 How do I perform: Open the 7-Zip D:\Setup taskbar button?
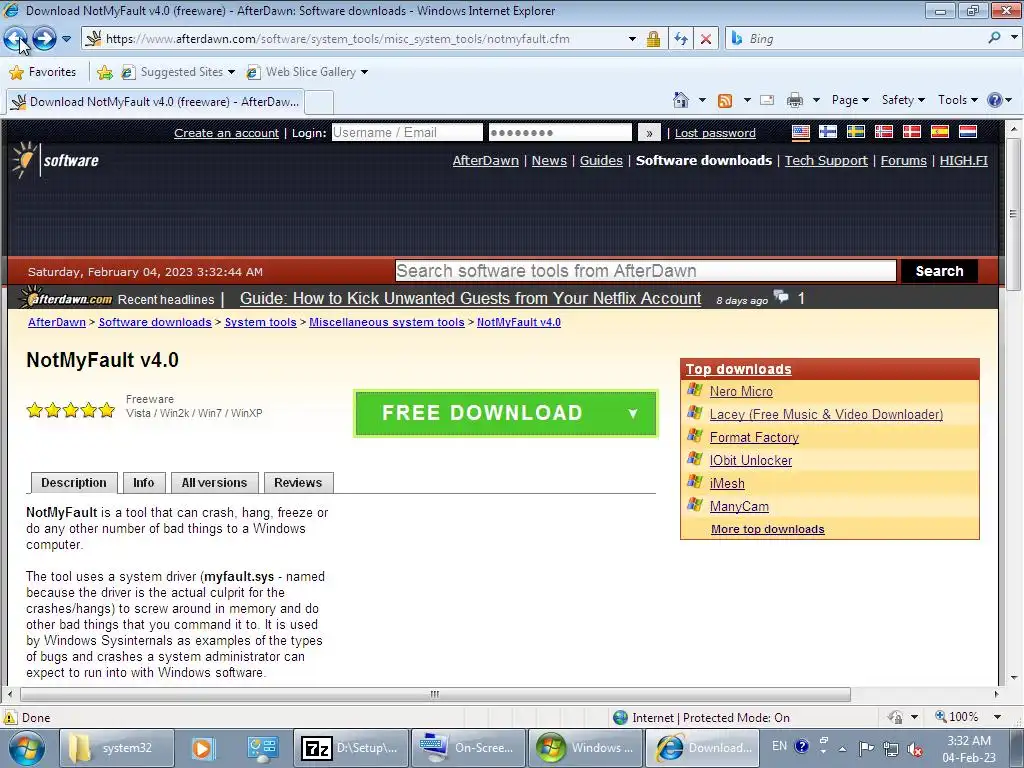(351, 748)
